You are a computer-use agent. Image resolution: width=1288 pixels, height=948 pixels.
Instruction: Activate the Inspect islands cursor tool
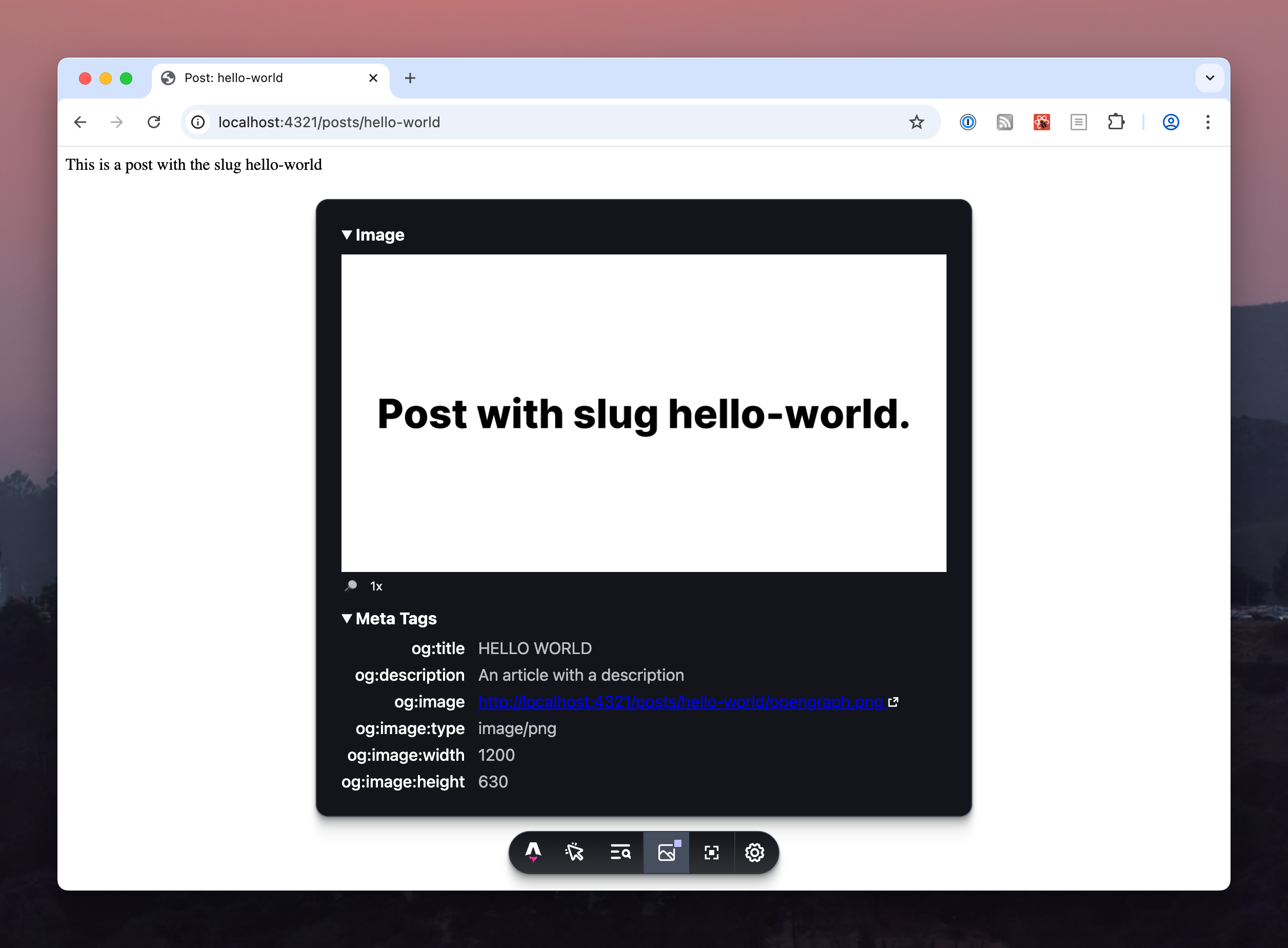pyautogui.click(x=575, y=852)
